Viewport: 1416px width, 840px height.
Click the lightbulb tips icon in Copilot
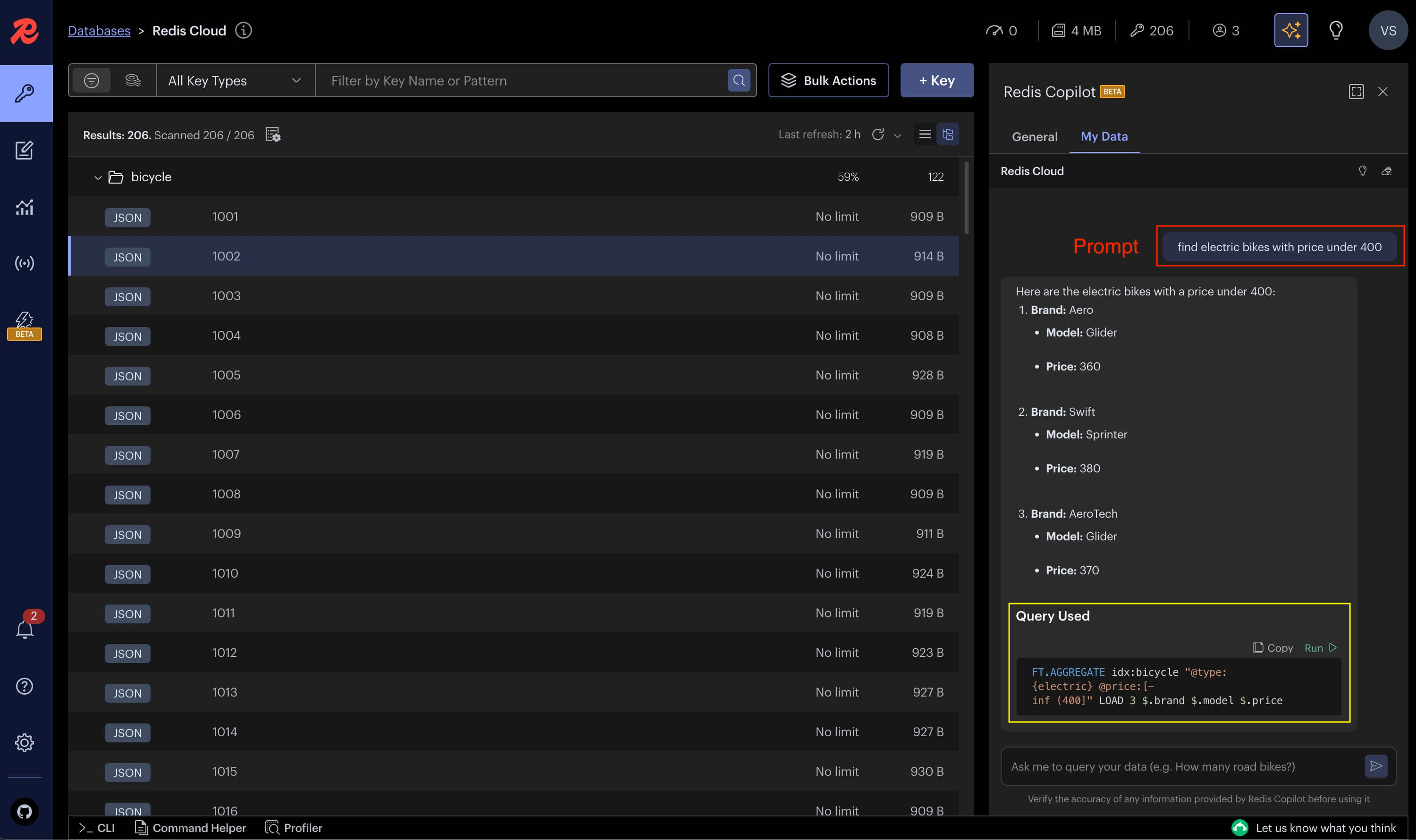click(1363, 171)
